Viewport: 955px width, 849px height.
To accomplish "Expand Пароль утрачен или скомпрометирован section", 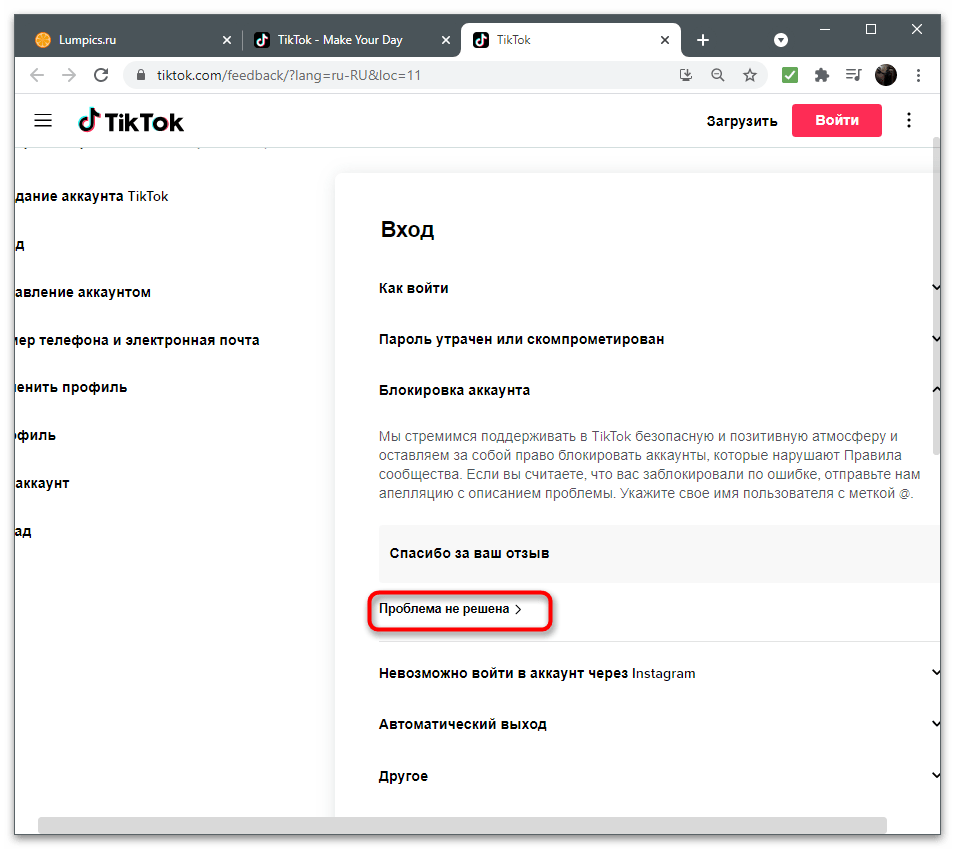I will 658,339.
